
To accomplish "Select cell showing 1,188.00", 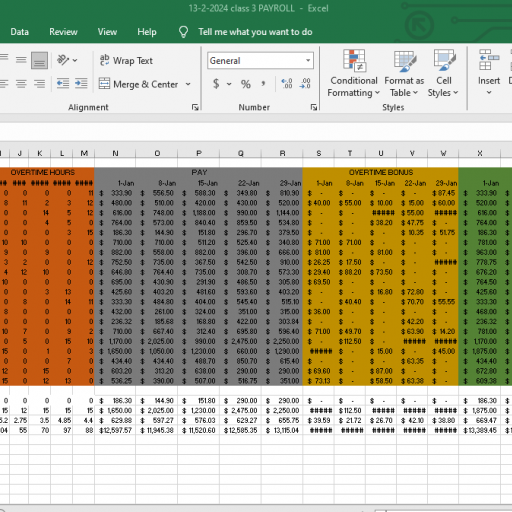I will tap(199, 213).
